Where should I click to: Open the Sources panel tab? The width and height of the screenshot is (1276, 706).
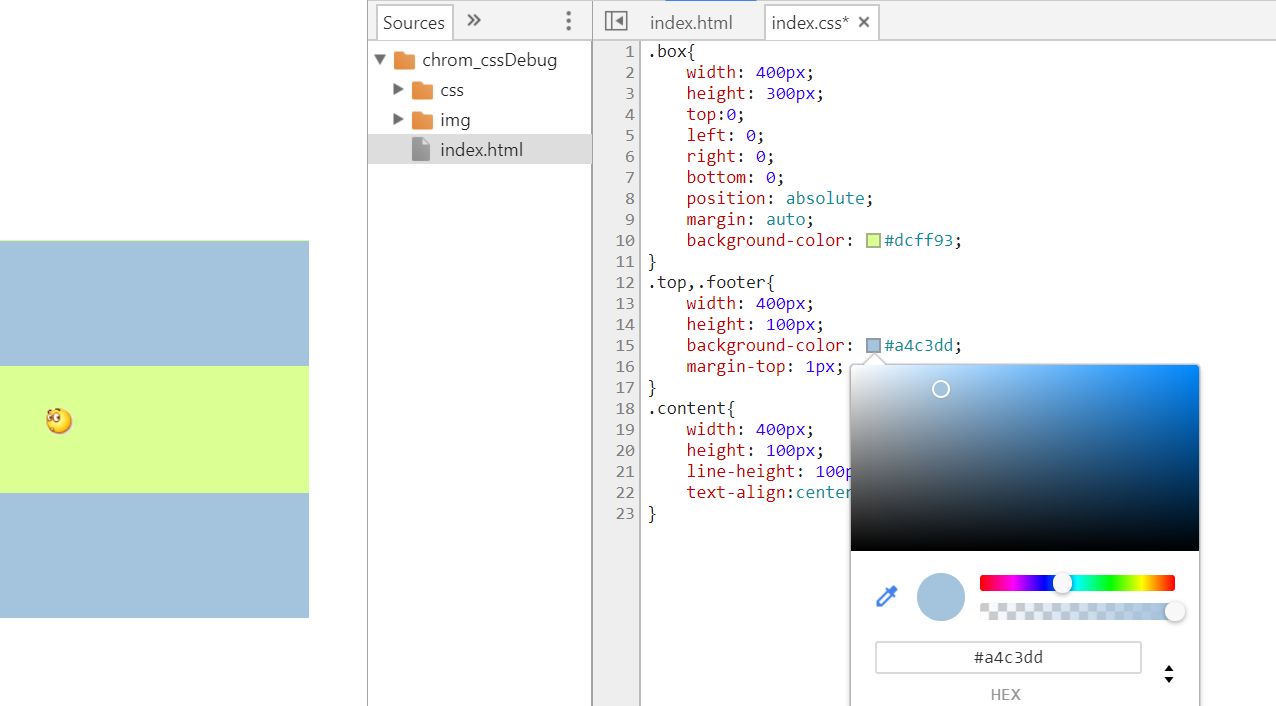click(x=414, y=22)
